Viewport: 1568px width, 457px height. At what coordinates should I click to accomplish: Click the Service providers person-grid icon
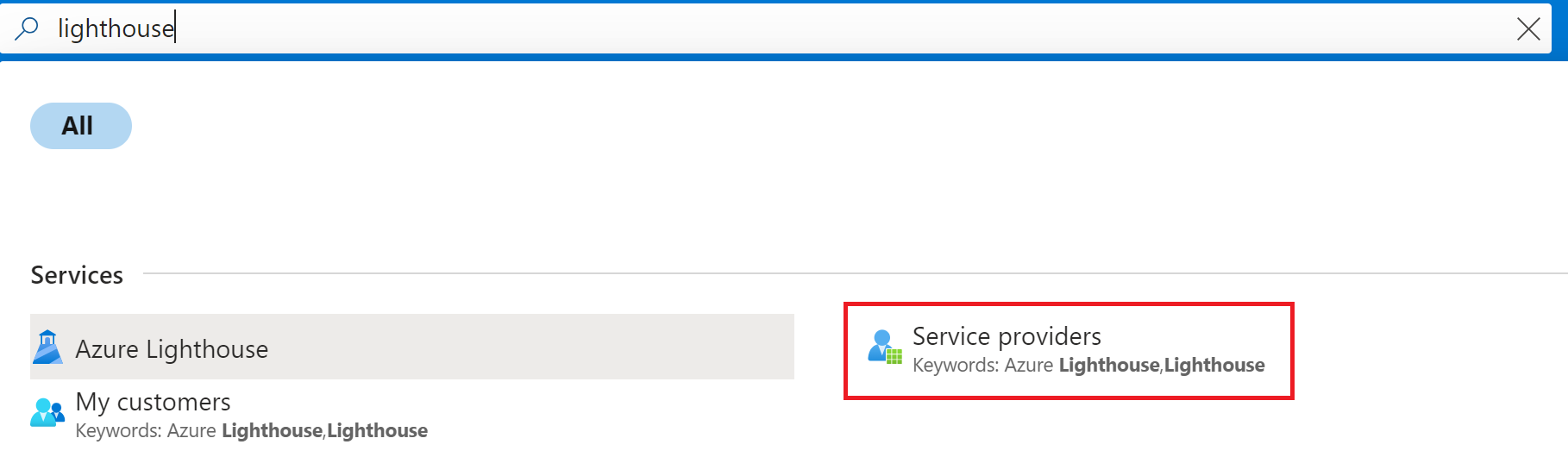(885, 347)
